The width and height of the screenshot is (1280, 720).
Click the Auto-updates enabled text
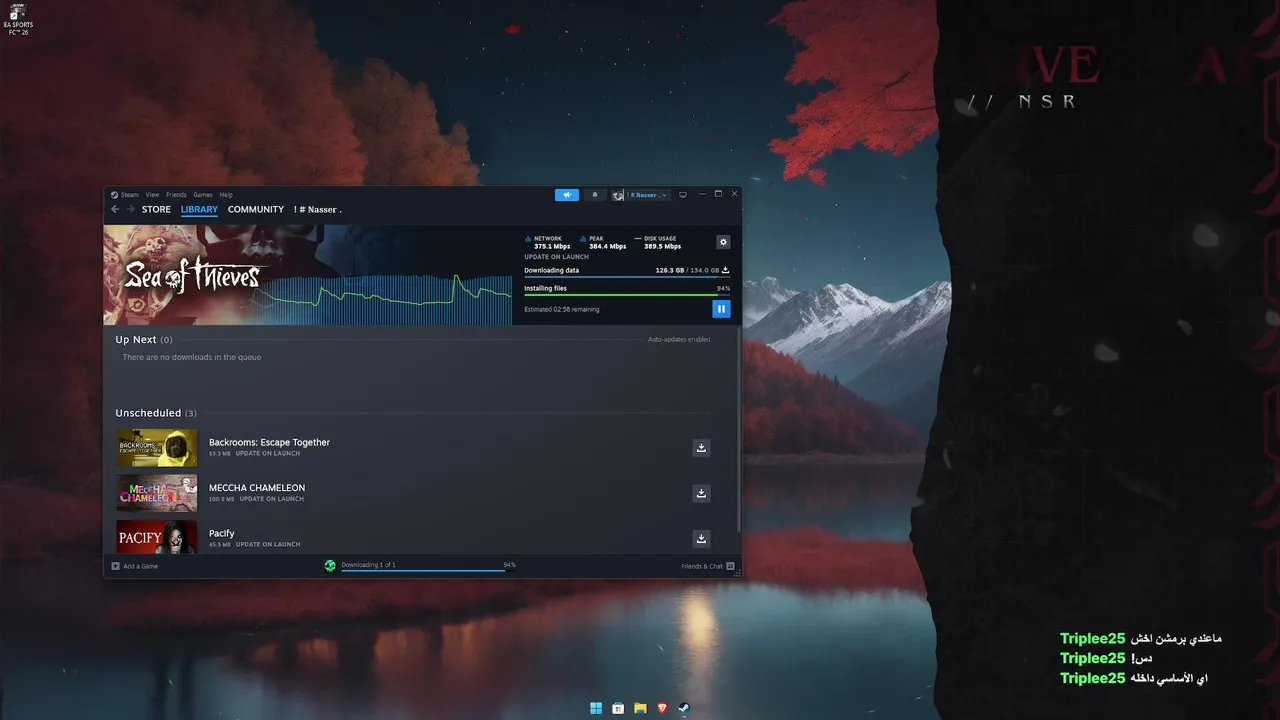pos(679,340)
